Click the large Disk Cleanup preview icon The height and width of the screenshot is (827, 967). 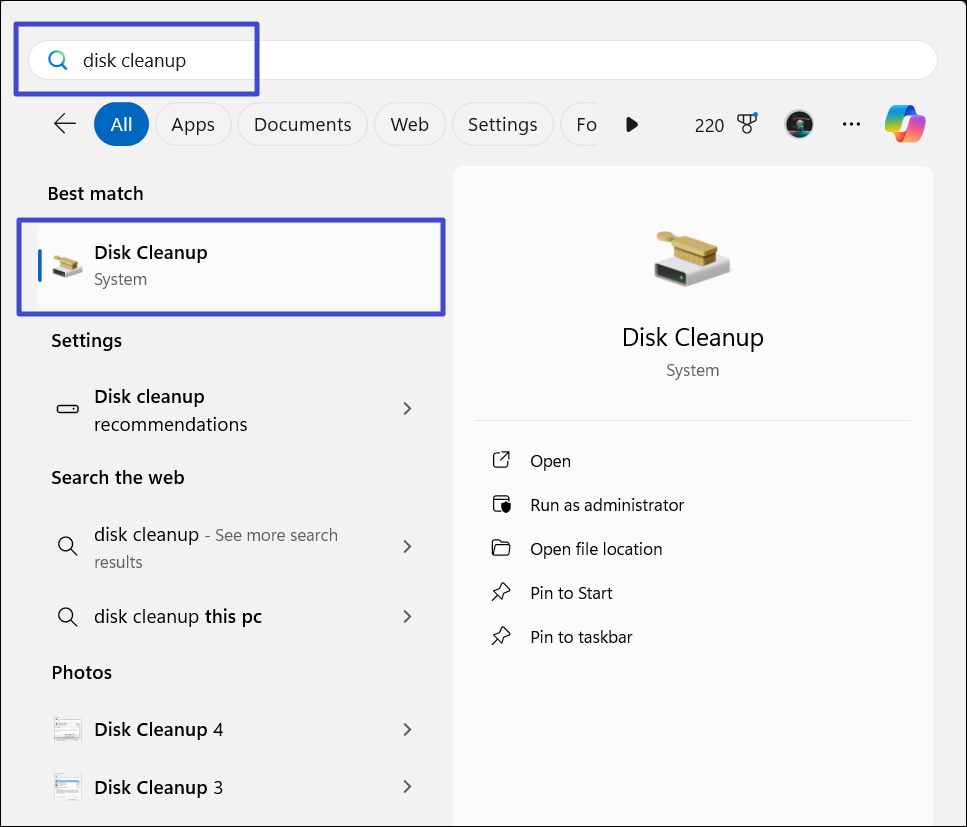coord(692,258)
